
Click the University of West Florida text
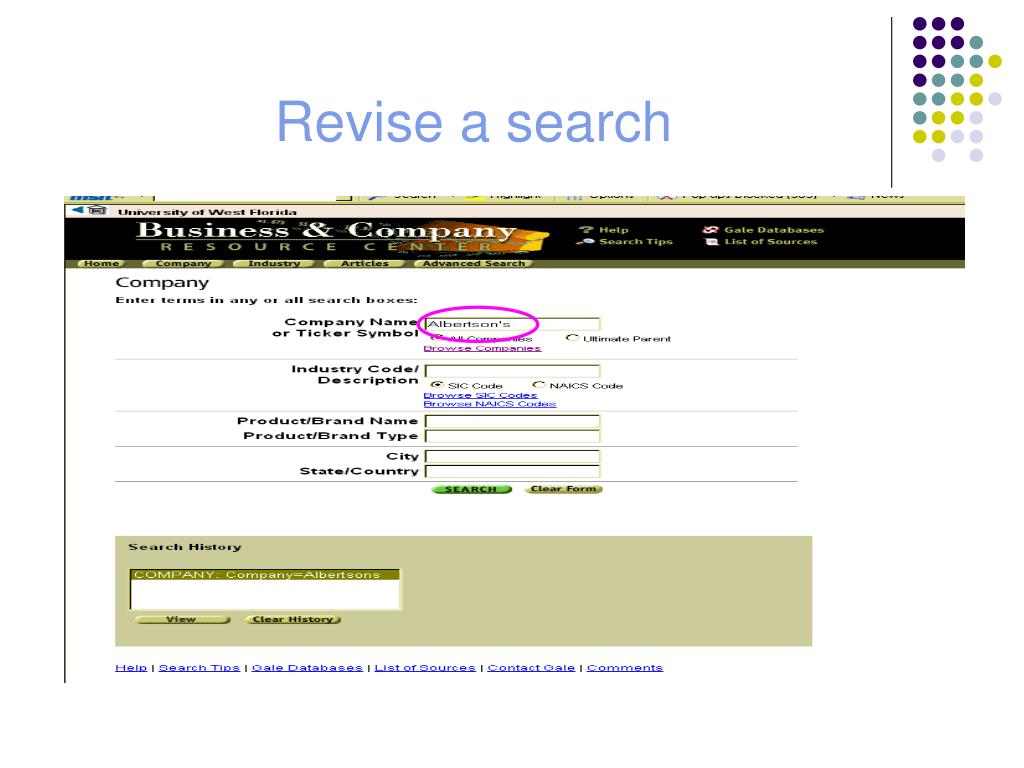click(x=207, y=212)
